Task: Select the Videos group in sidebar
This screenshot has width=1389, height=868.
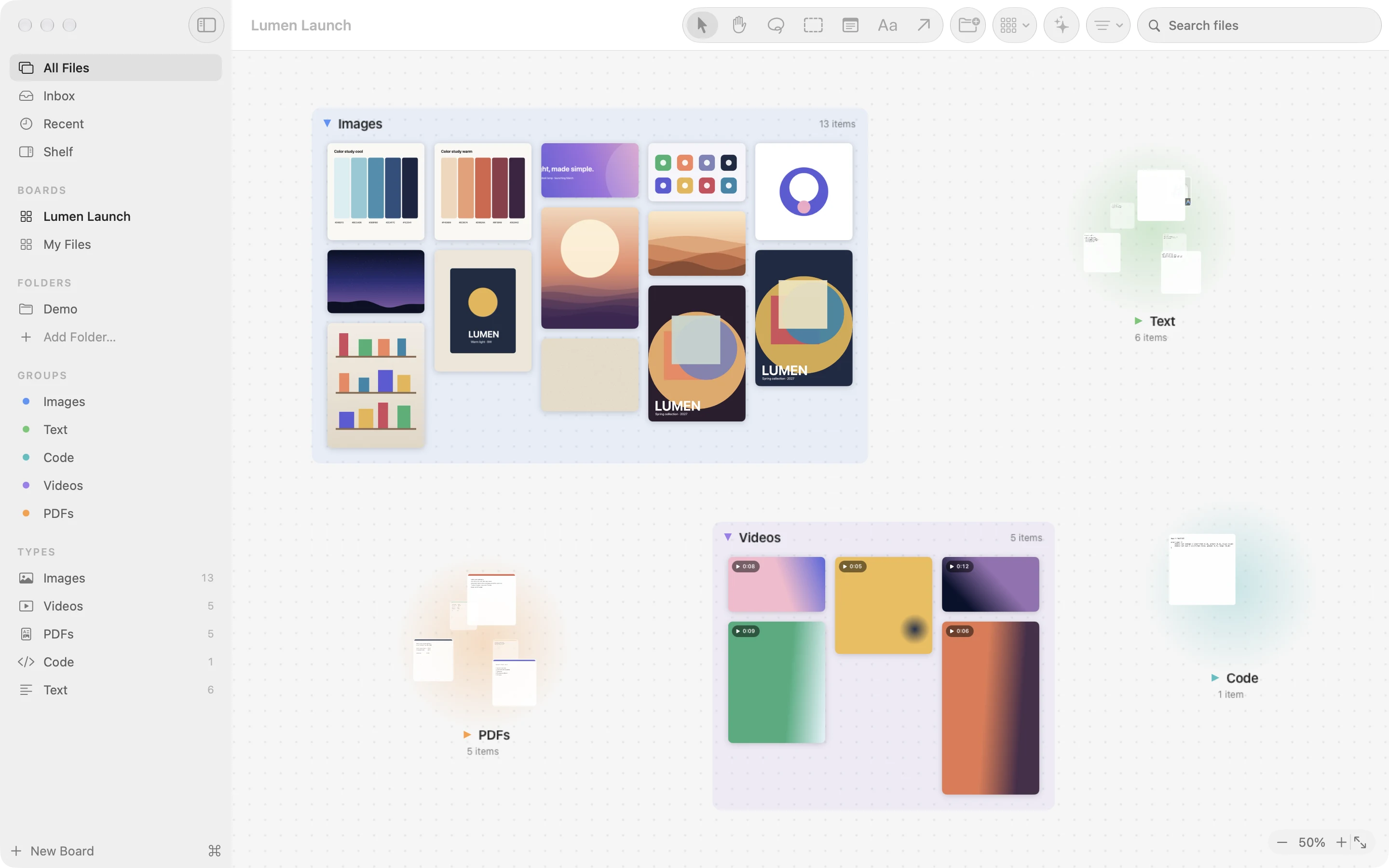Action: click(116, 486)
